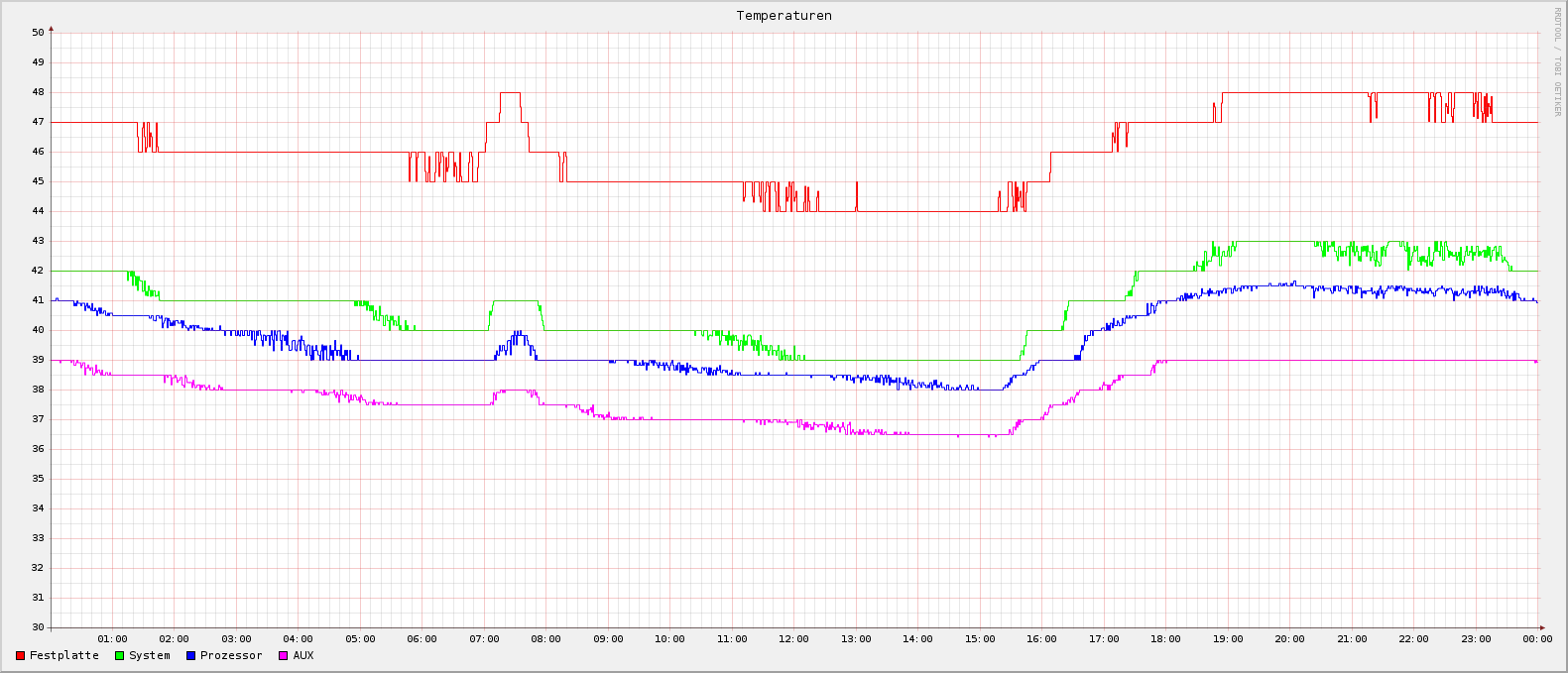Click the blue Prozessor legend swatch
This screenshot has height=673, width=1568.
click(190, 656)
